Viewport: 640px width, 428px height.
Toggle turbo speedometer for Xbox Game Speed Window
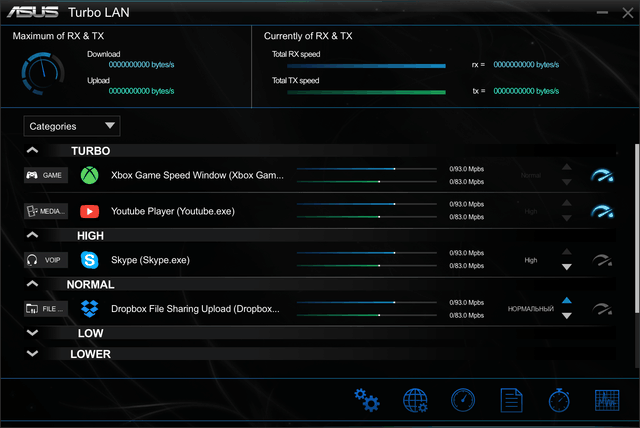602,175
